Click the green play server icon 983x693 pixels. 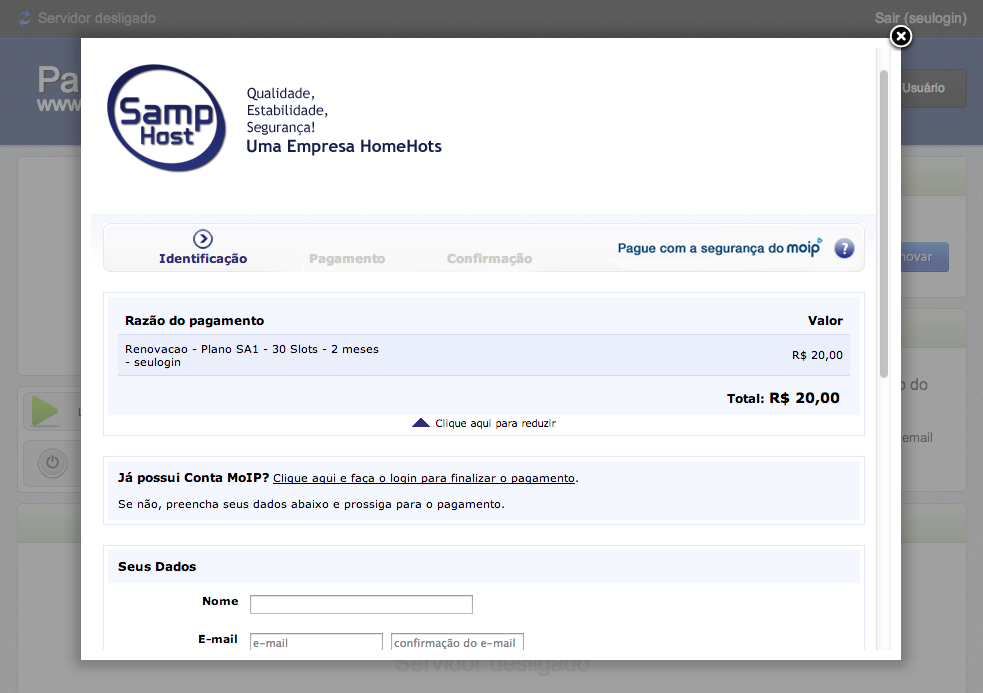click(x=45, y=411)
